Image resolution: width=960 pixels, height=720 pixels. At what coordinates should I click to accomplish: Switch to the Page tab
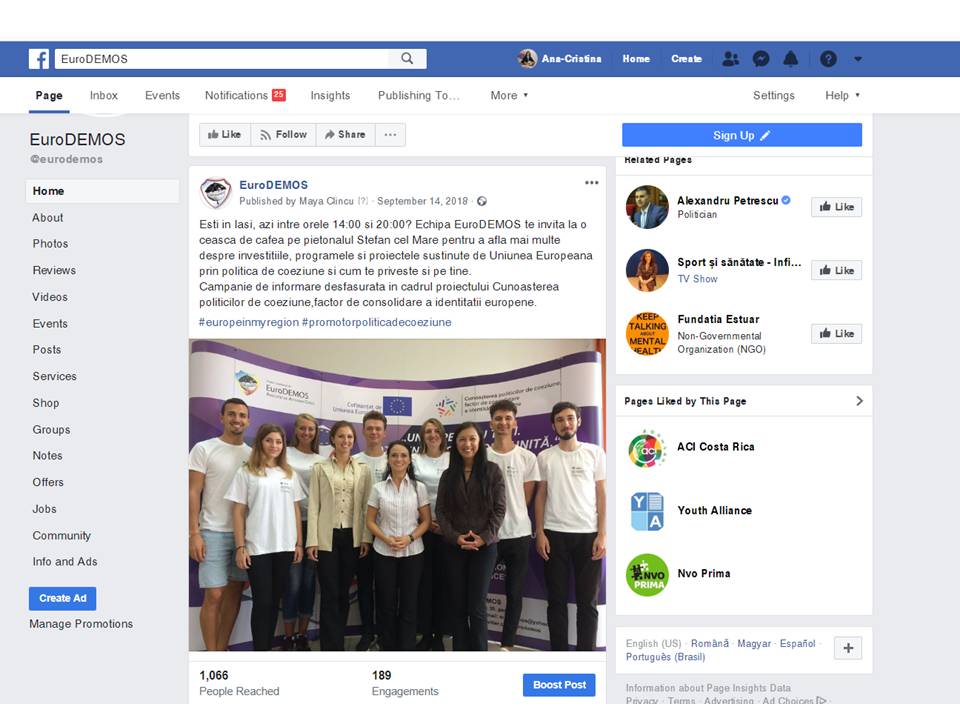click(x=49, y=96)
